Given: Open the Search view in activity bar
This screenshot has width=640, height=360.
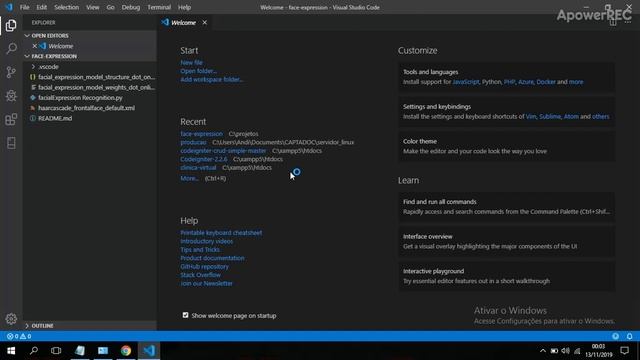Looking at the screenshot, I should [11, 49].
